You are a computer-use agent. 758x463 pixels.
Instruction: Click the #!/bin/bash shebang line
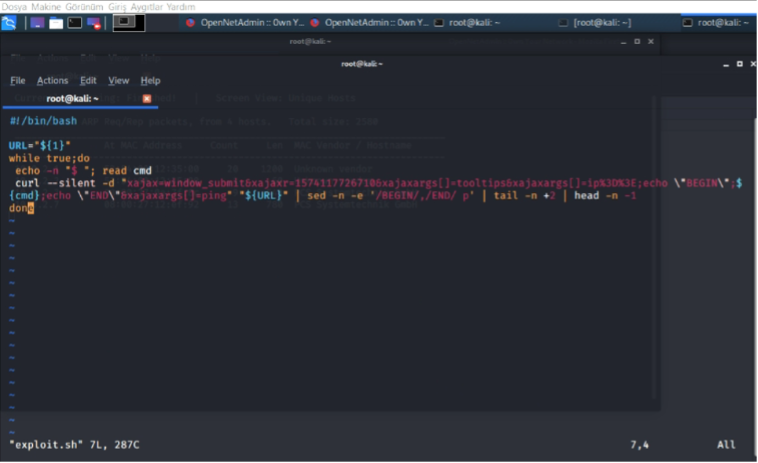pyautogui.click(x=44, y=121)
